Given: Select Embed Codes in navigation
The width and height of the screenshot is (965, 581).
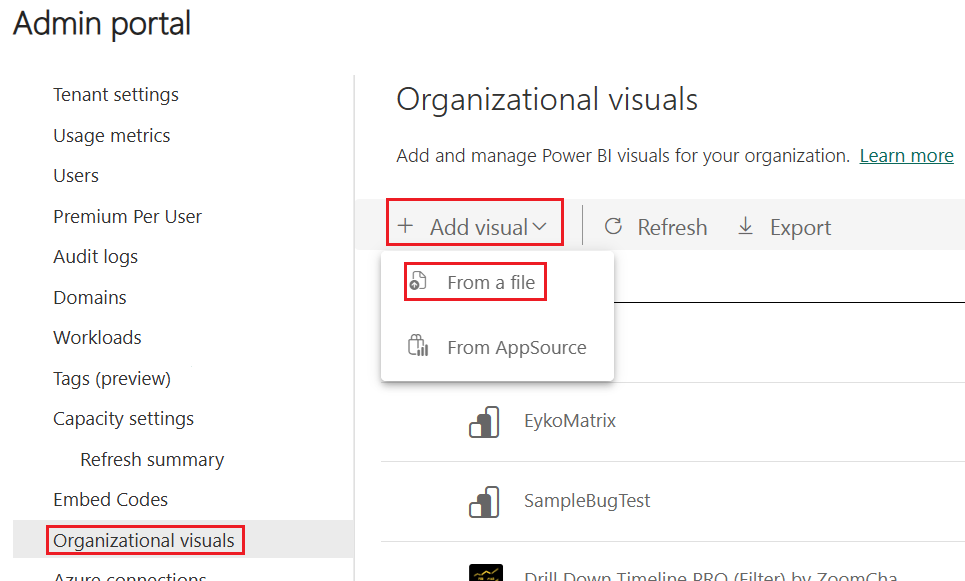Looking at the screenshot, I should tap(111, 500).
